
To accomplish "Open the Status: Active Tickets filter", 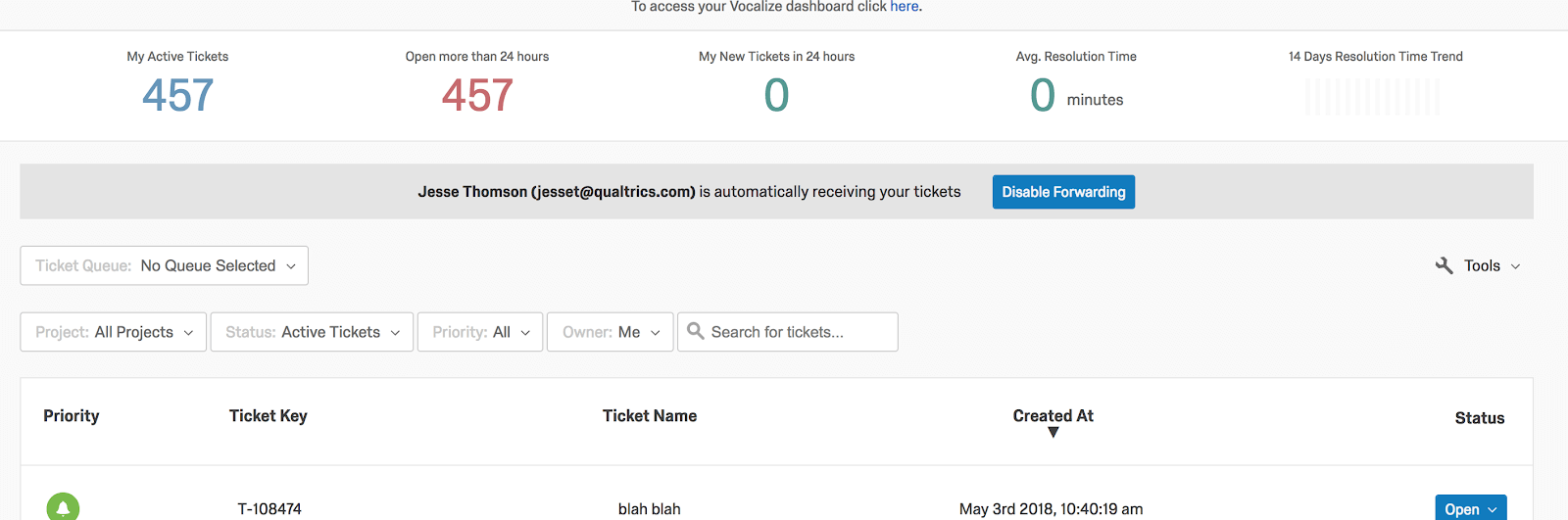I will 313,332.
